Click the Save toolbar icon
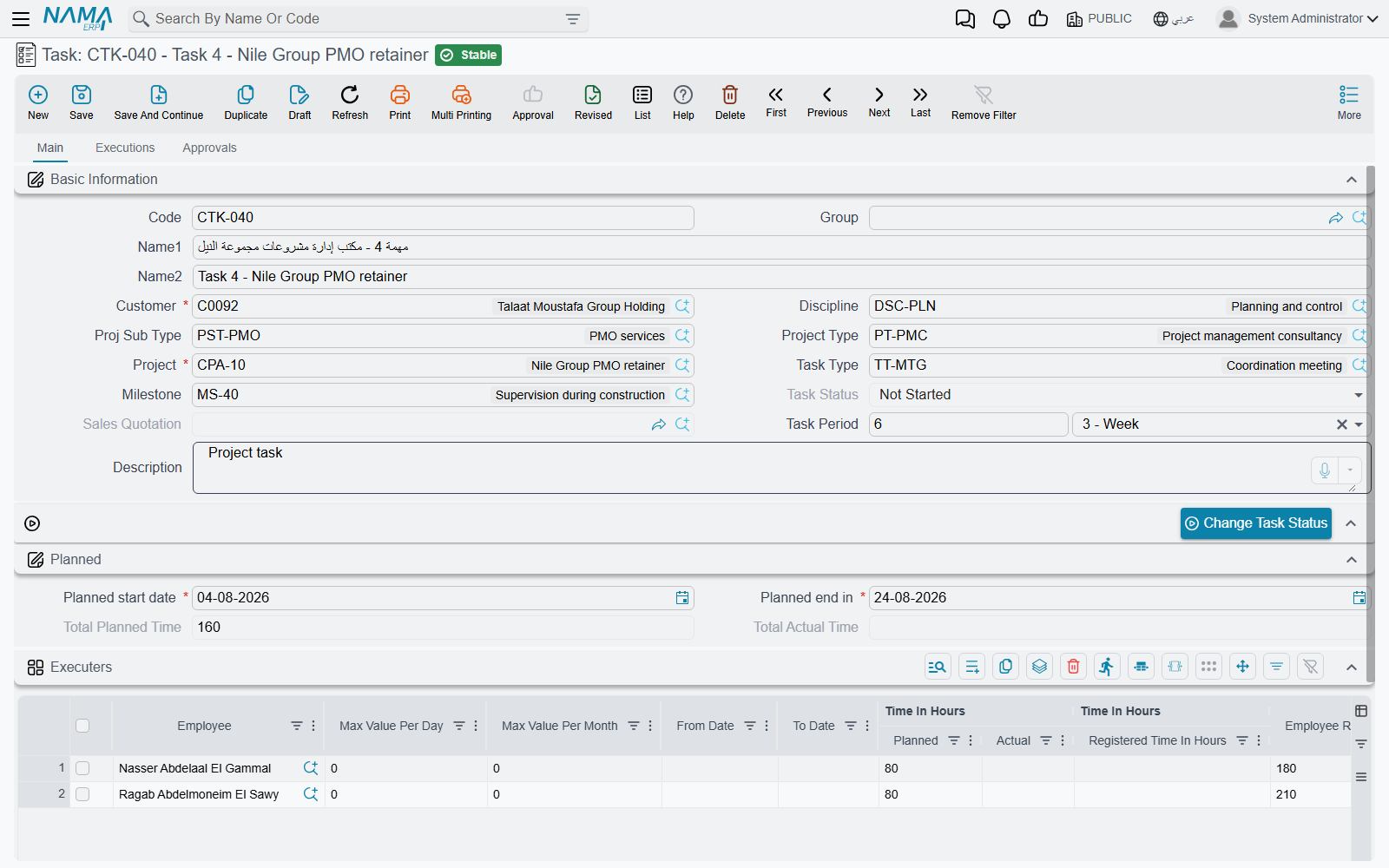This screenshot has height=868, width=1389. tap(82, 102)
